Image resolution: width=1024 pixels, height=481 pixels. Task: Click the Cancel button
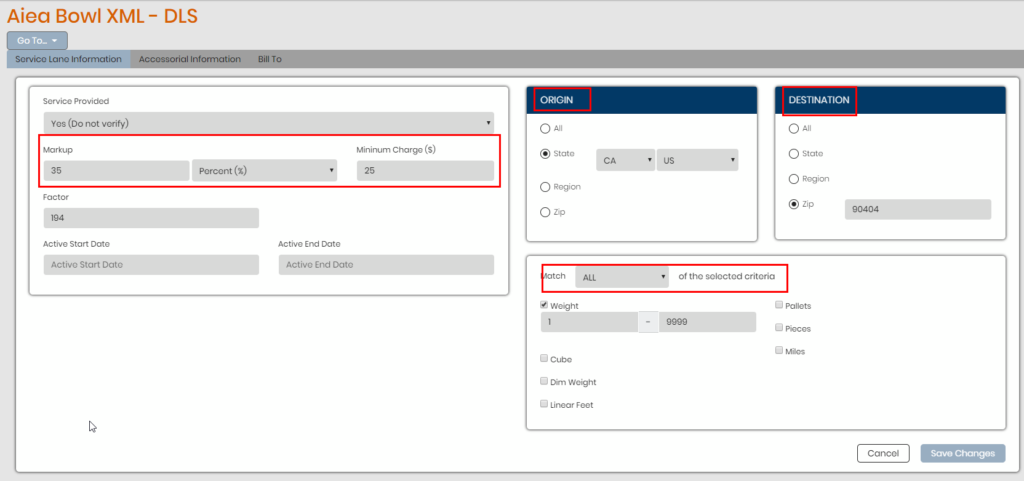tap(883, 454)
